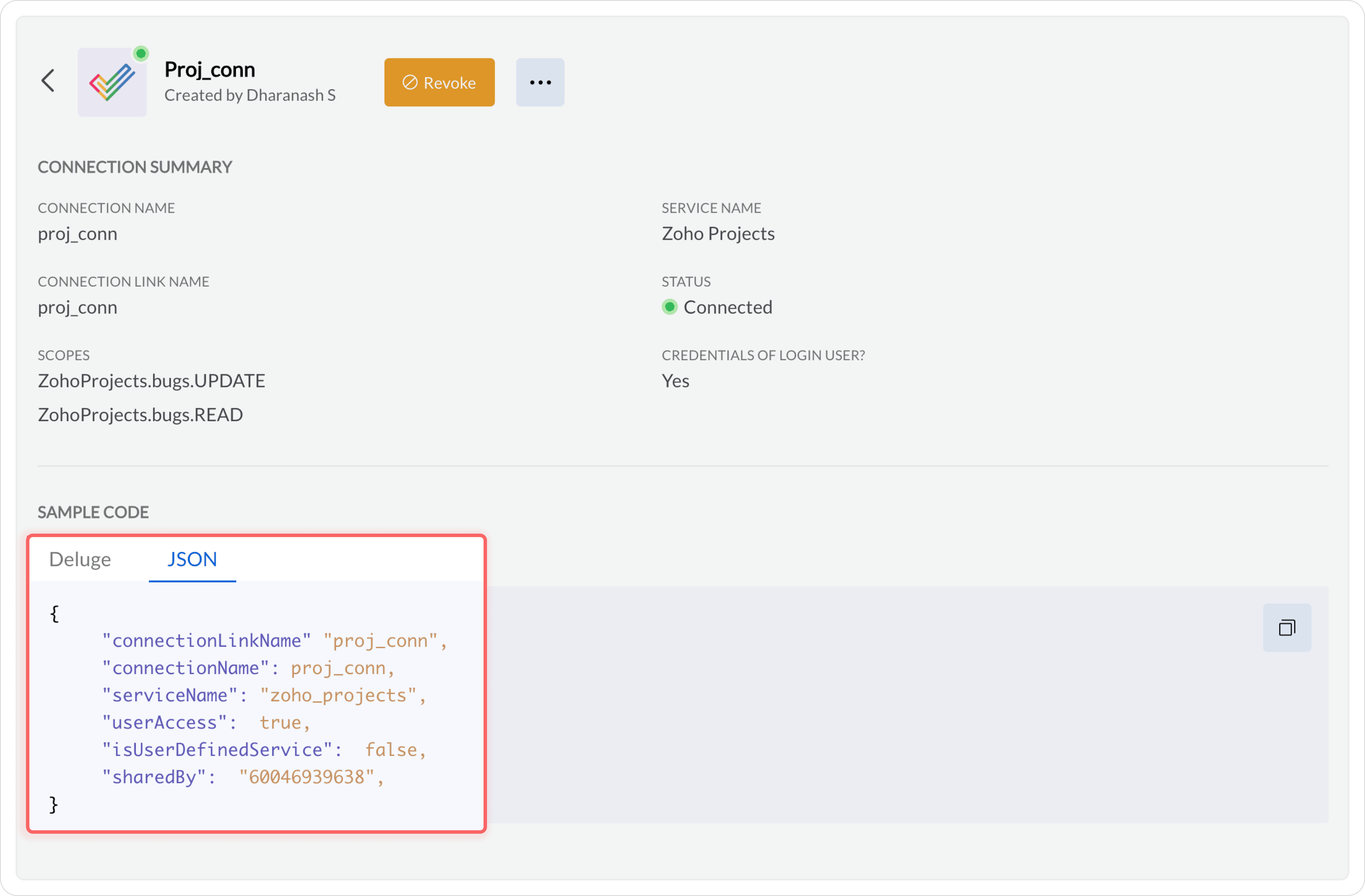Revoke the Proj_conn connection
Screen dimensions: 1365x896
pos(439,82)
